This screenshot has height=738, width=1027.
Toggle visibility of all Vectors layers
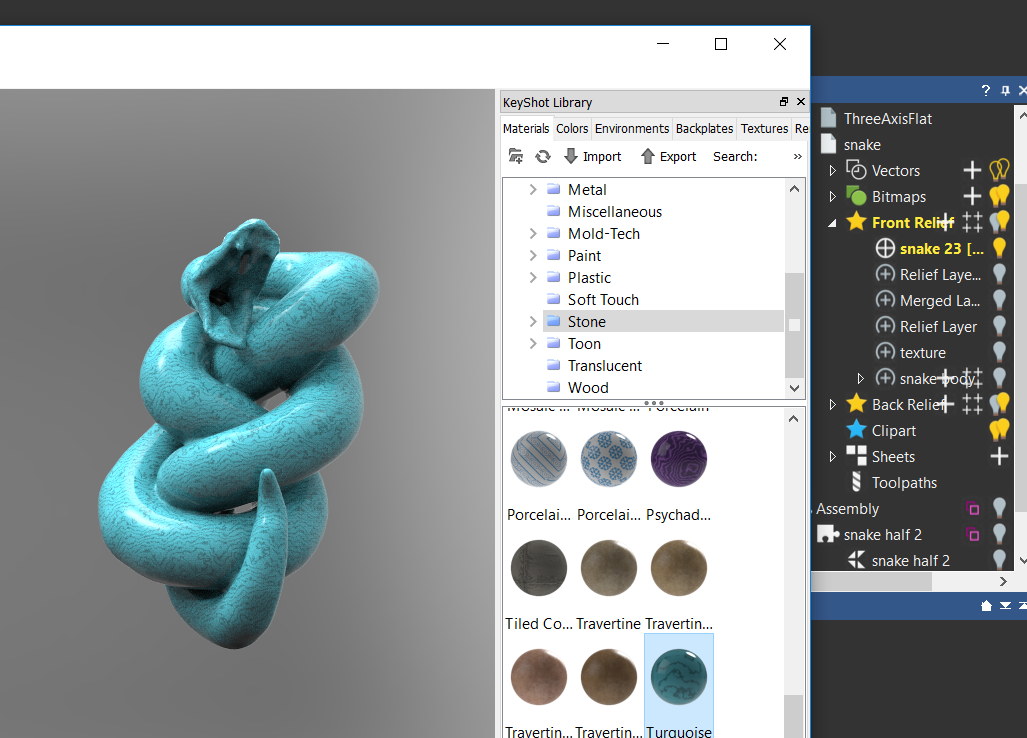click(x=999, y=170)
